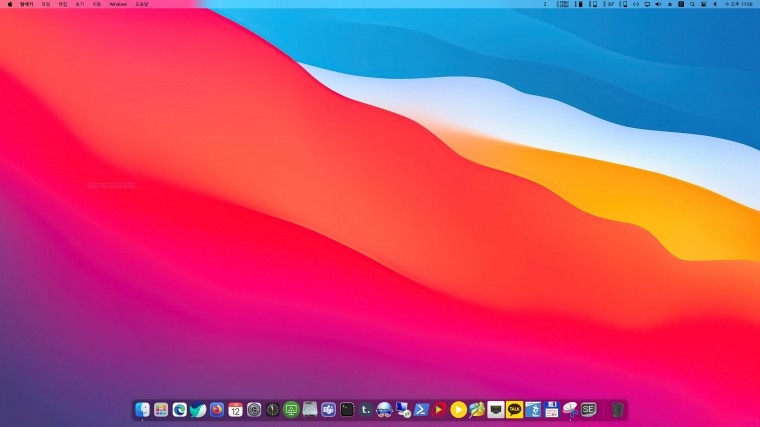Open the Hangul word processor dock icon
This screenshot has width=760, height=427.
[x=533, y=410]
